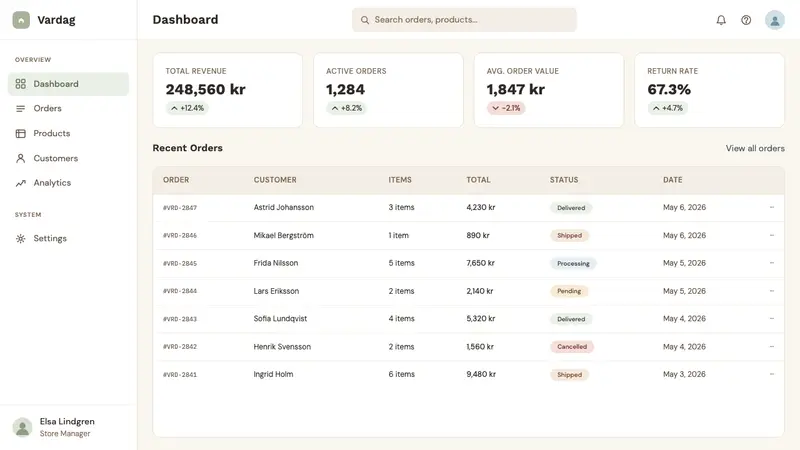Open row actions for order #VRD-2844
This screenshot has width=800, height=450.
[x=771, y=291]
